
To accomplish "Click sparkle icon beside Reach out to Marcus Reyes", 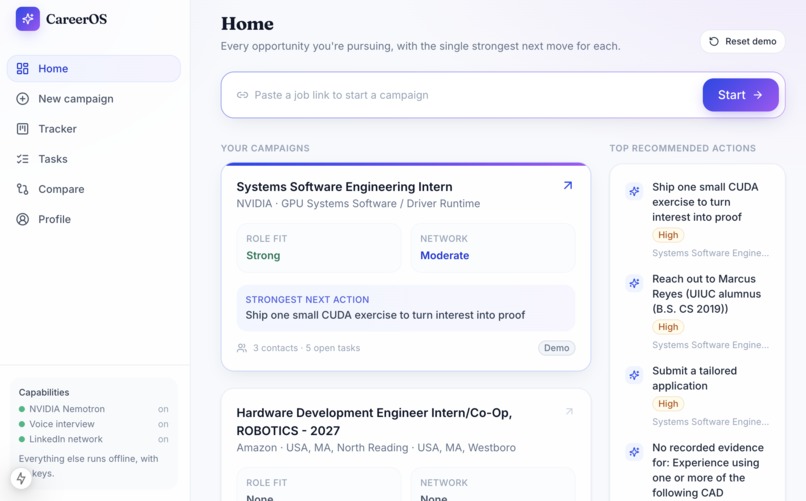I will [634, 283].
